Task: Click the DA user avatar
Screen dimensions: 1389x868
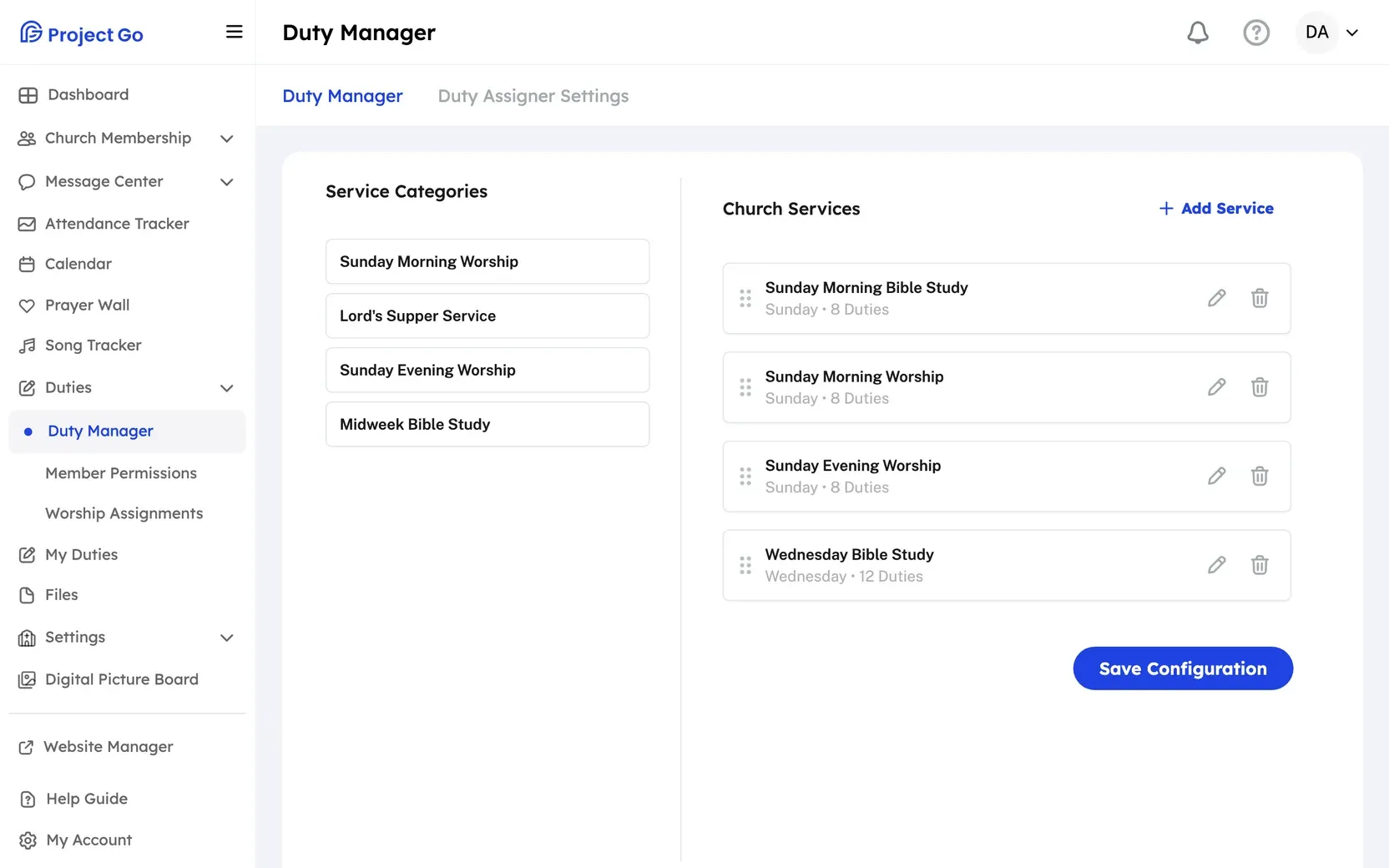Action: (1317, 33)
